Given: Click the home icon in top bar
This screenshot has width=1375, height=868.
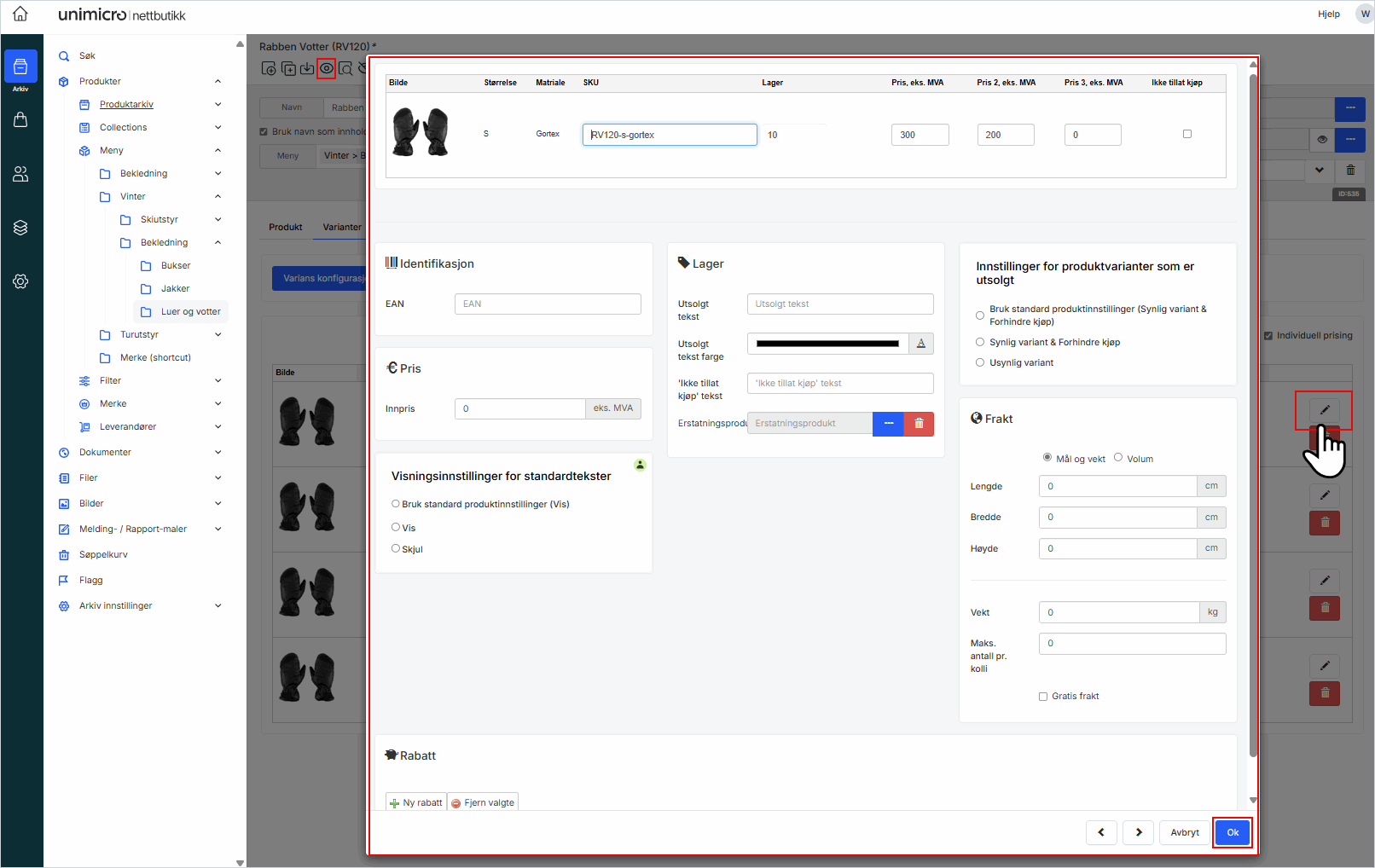Looking at the screenshot, I should (x=20, y=14).
